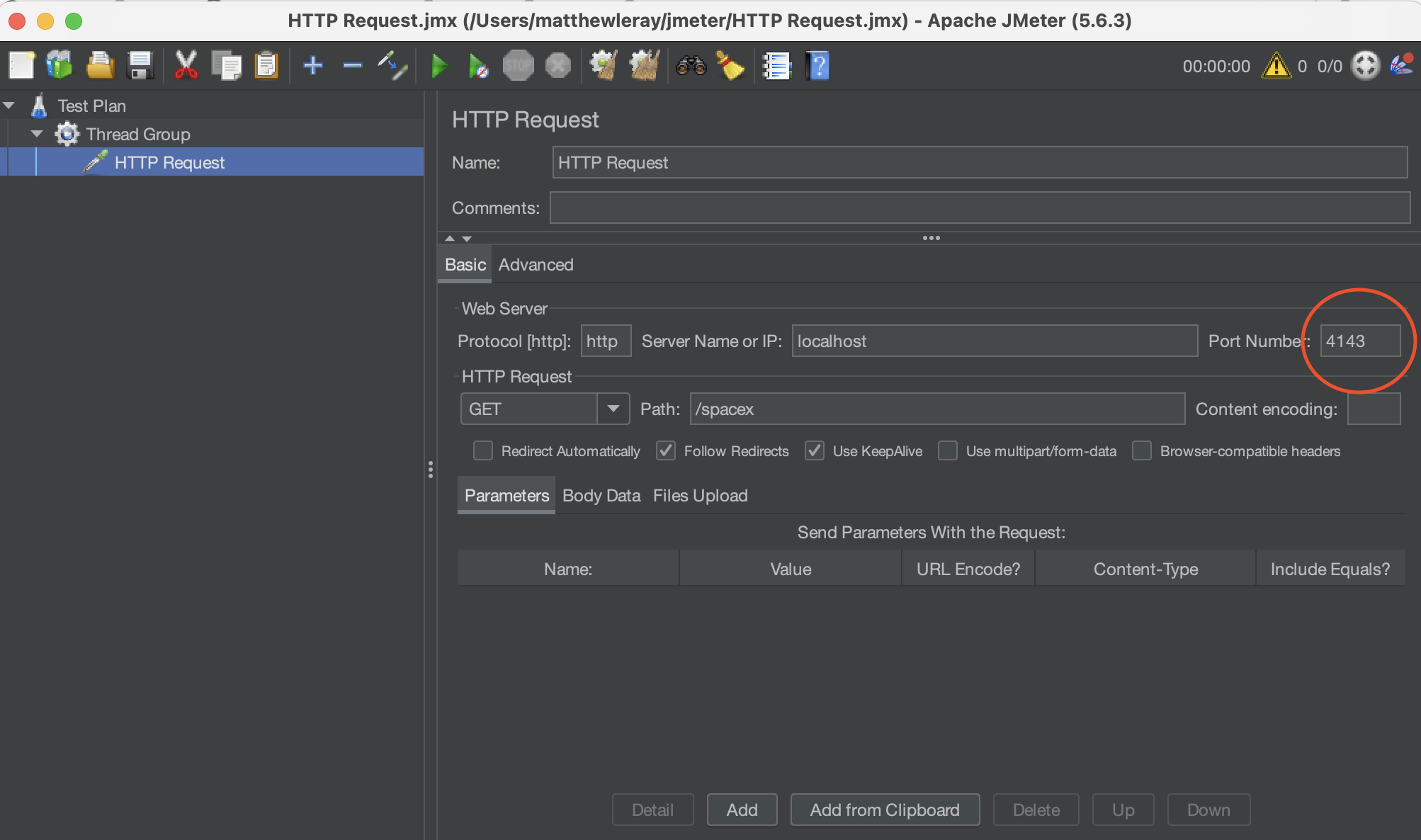Image resolution: width=1421 pixels, height=840 pixels.
Task: Paste element using the clipboard icon
Action: (x=266, y=66)
